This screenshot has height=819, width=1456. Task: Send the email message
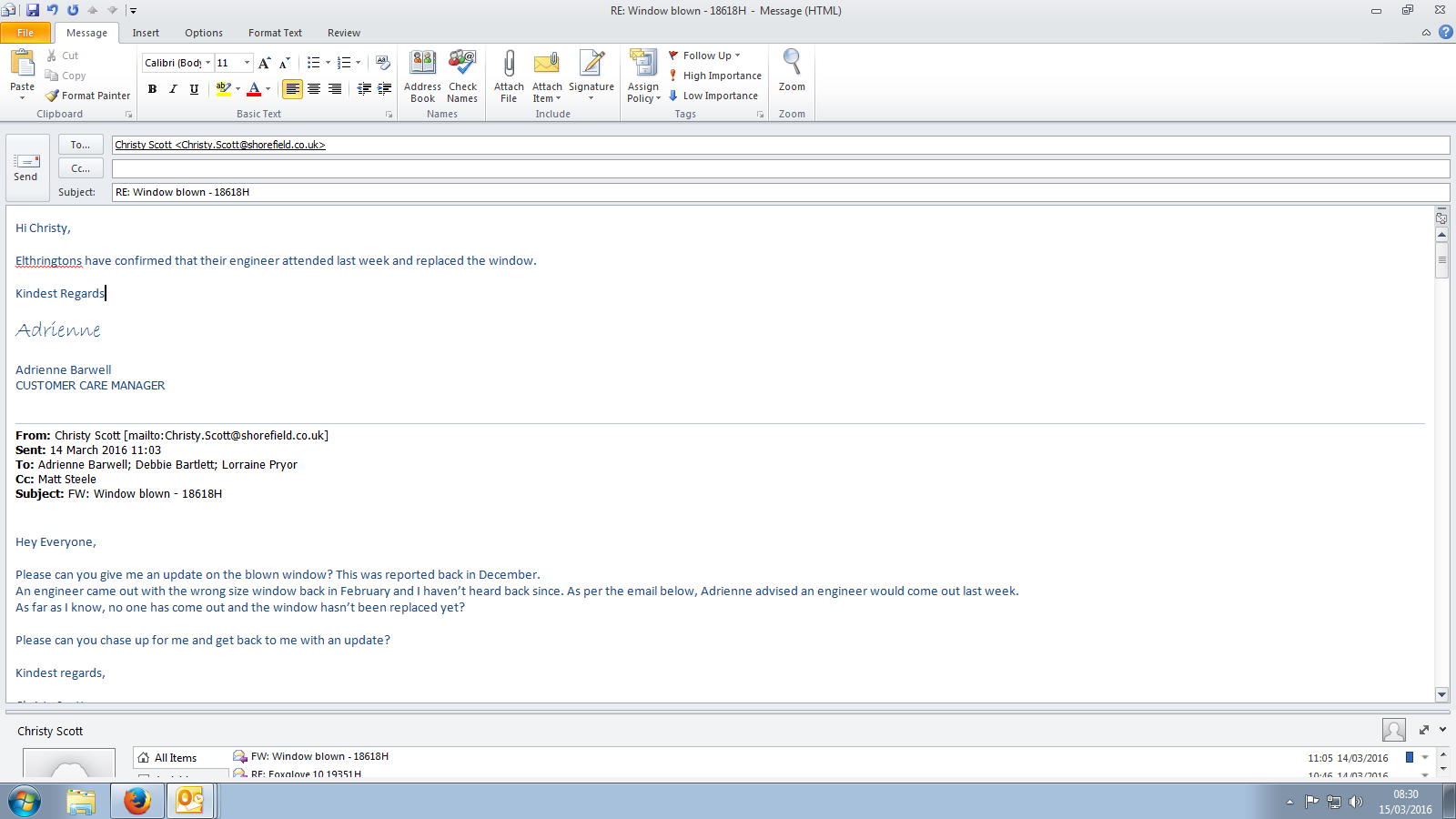[25, 167]
